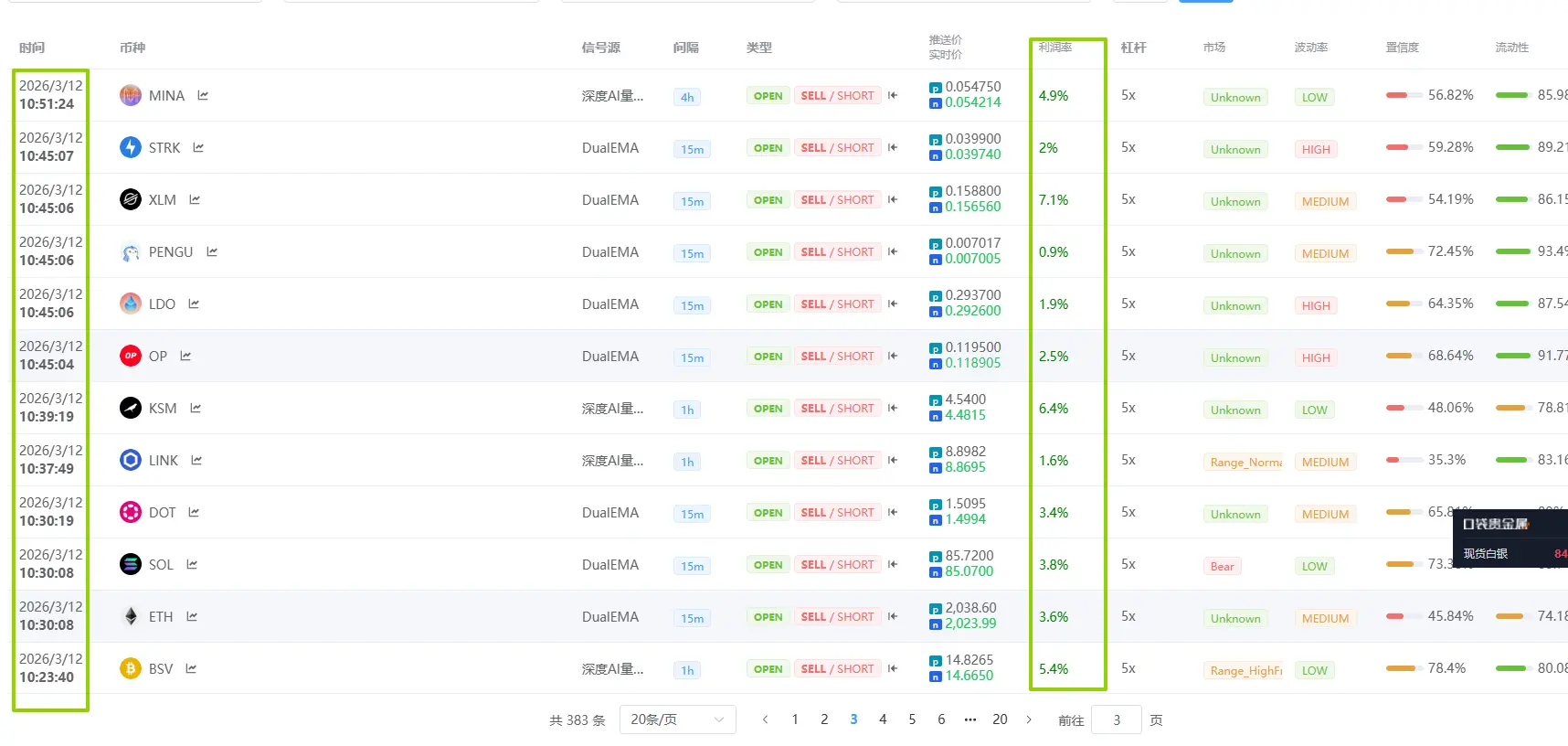Click the PENGU penguin logo
The width and height of the screenshot is (1568, 746).
(131, 251)
